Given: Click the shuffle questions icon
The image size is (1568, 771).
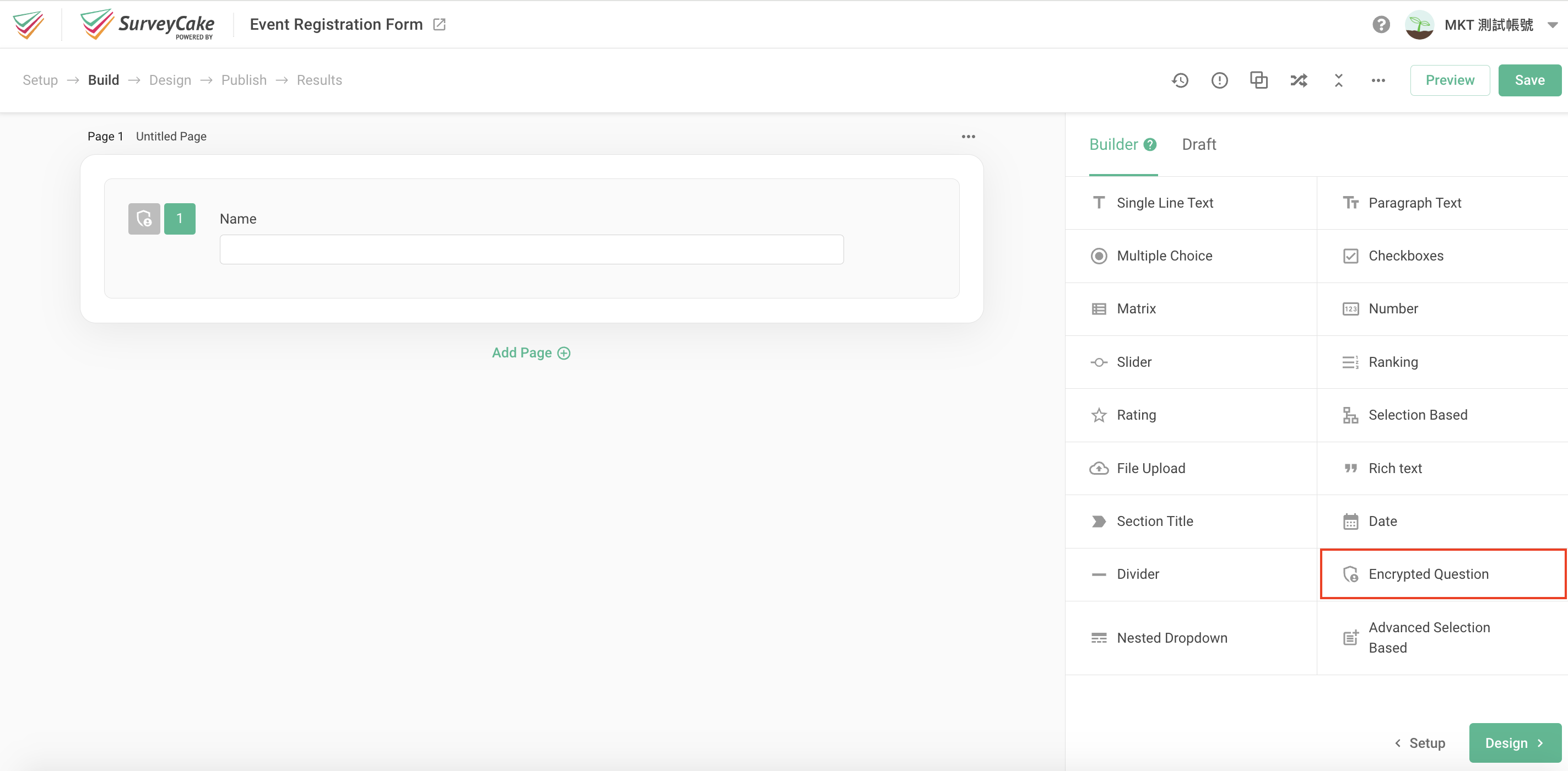Looking at the screenshot, I should point(1299,80).
